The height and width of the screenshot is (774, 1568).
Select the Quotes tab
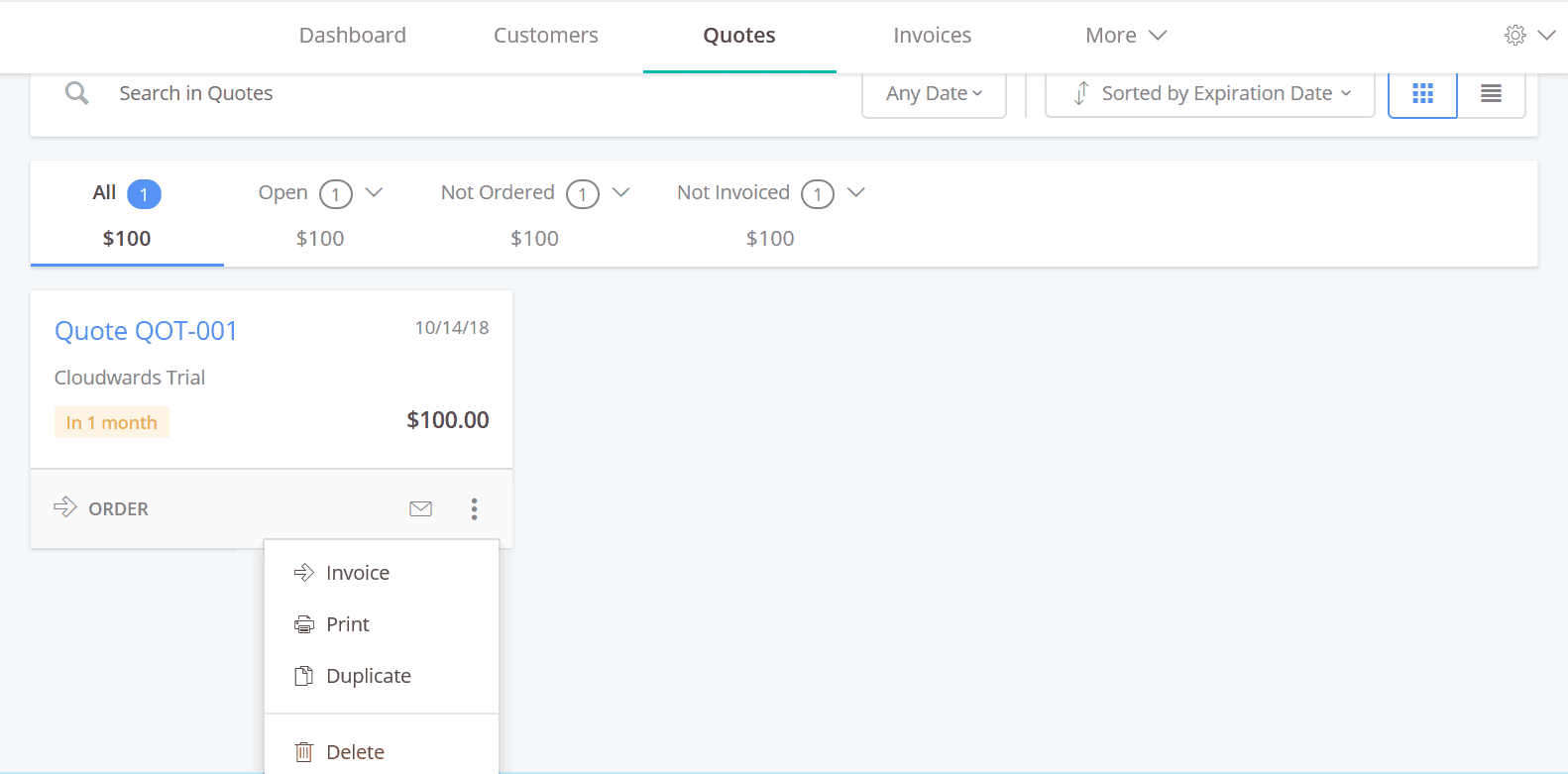click(x=739, y=36)
